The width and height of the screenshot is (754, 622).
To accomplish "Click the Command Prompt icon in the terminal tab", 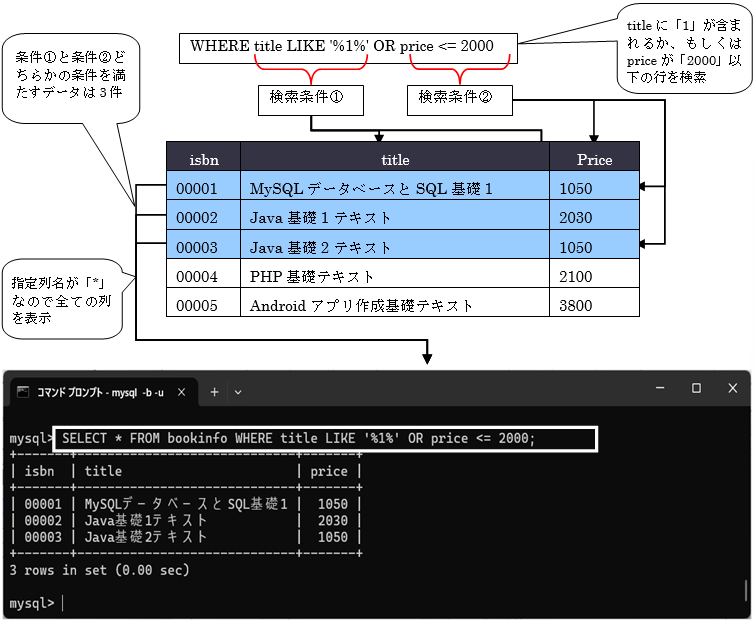I will pos(23,391).
